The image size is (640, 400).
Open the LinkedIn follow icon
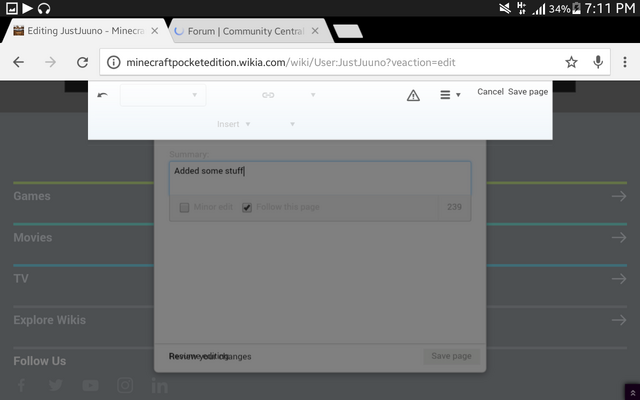(159, 385)
